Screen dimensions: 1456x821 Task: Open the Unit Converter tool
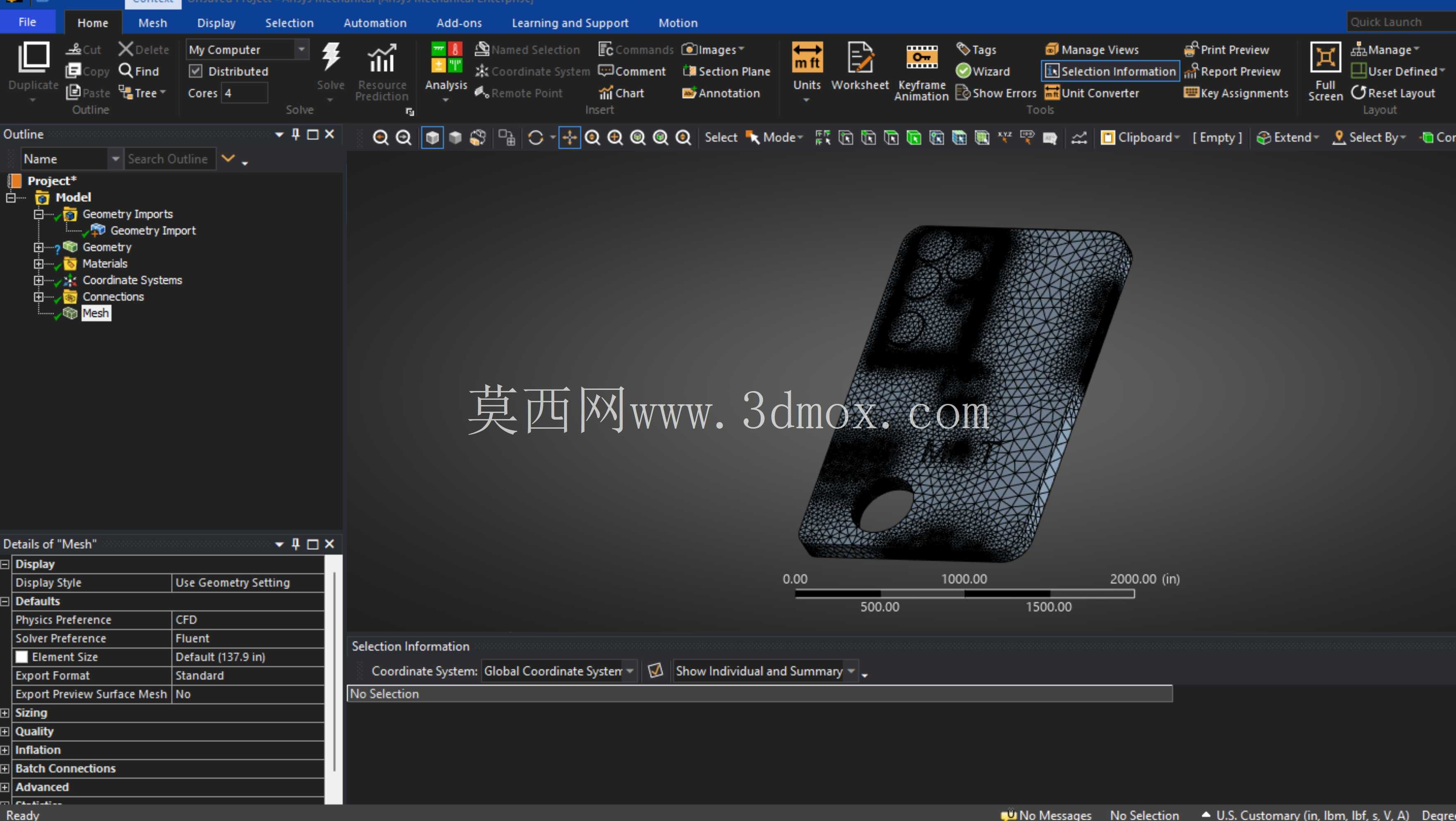[1091, 93]
